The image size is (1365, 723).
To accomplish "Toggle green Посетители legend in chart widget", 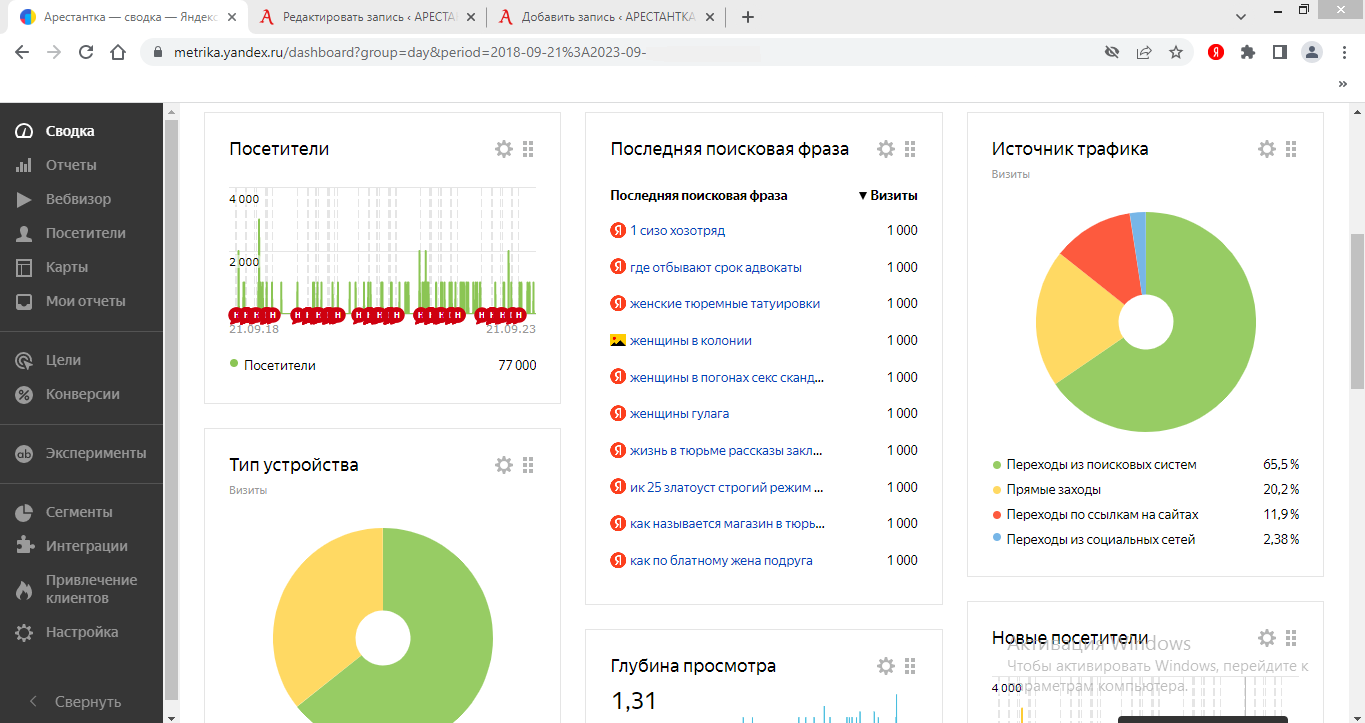I will tap(273, 365).
